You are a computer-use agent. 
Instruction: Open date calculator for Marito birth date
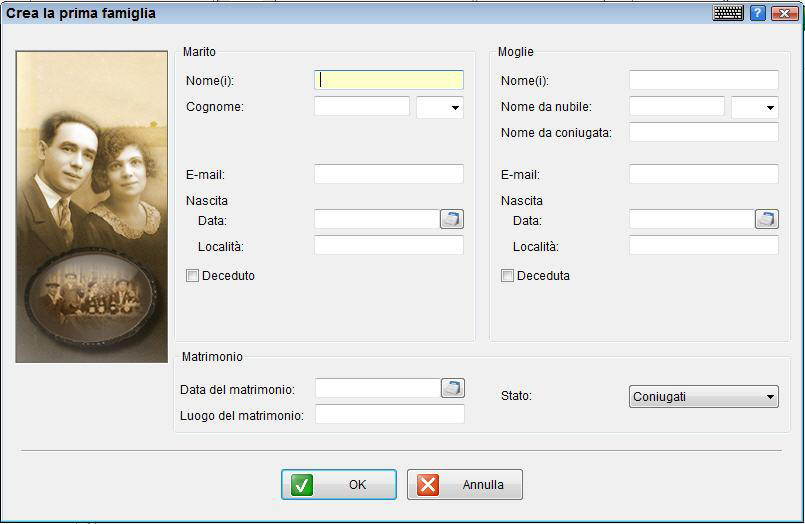(452, 219)
